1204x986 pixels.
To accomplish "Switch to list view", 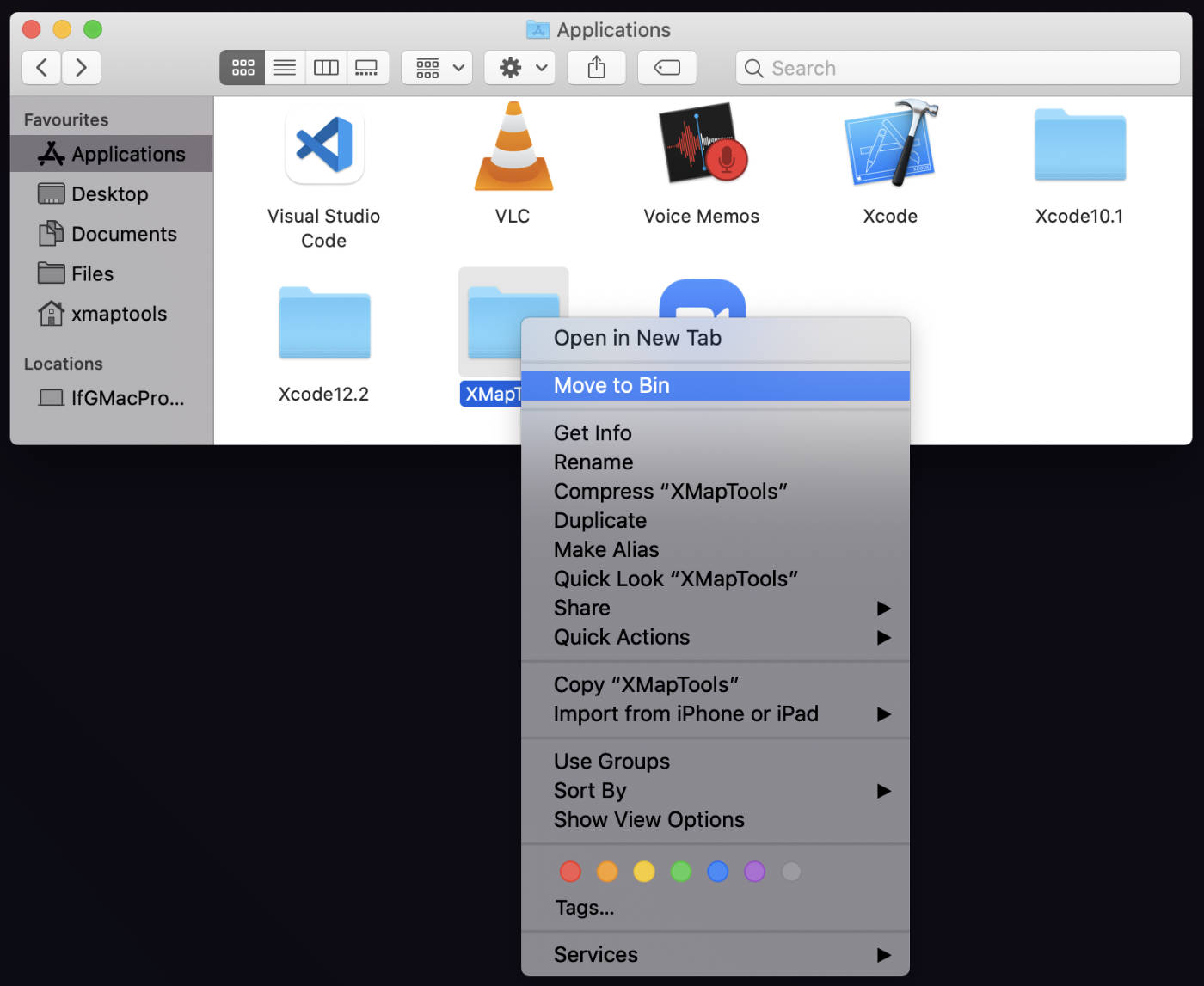I will (285, 68).
